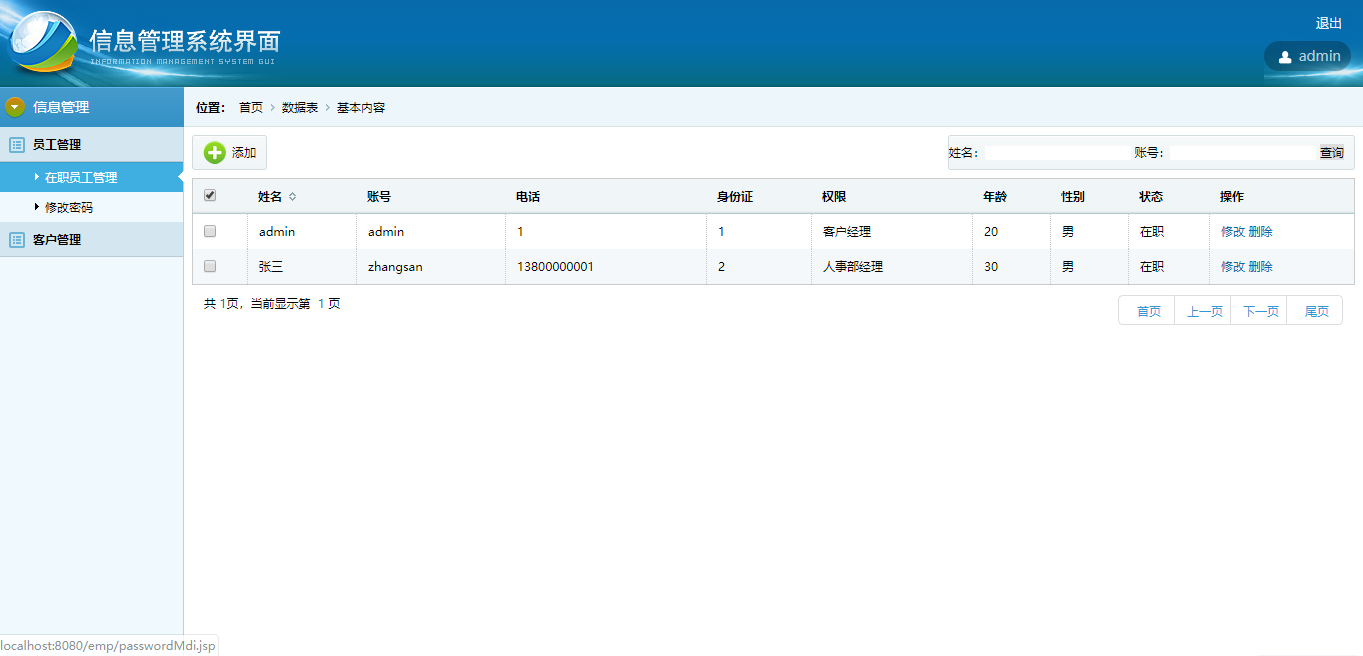
Task: Go to 首页 in breadcrumb
Action: [x=251, y=108]
